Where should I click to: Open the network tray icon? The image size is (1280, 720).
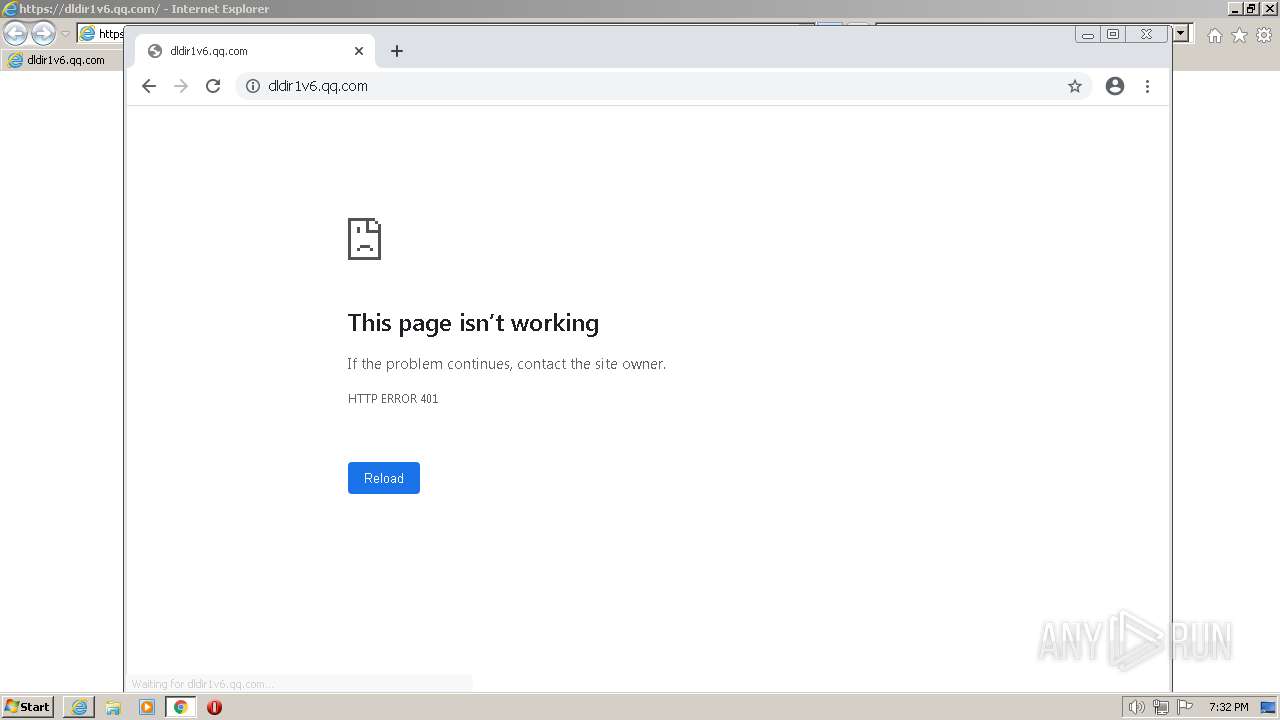click(1161, 707)
